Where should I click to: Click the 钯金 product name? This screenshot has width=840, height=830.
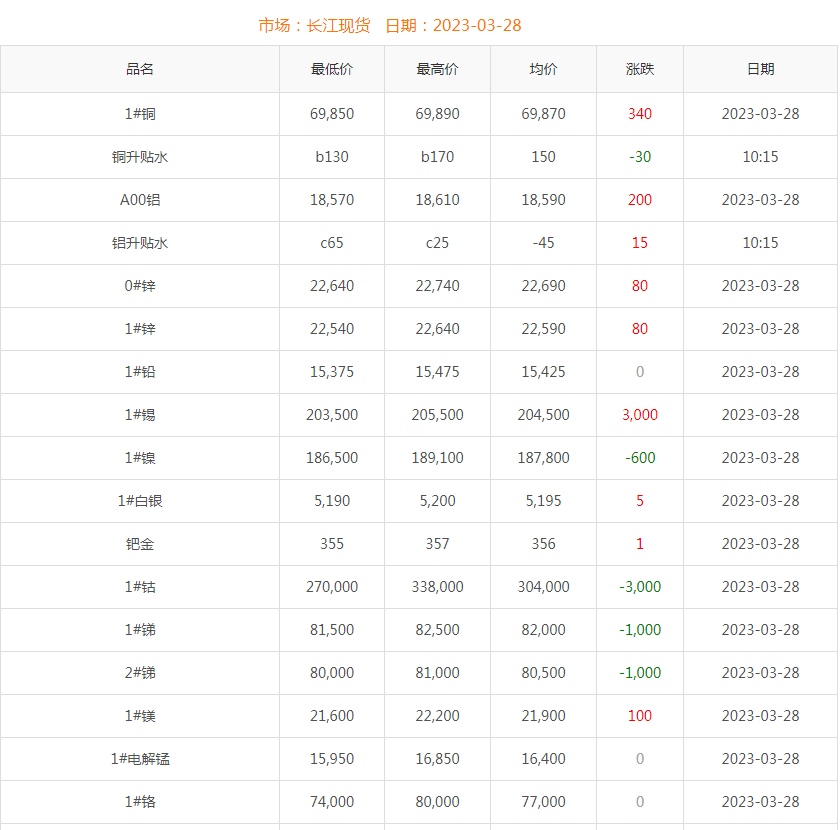140,544
